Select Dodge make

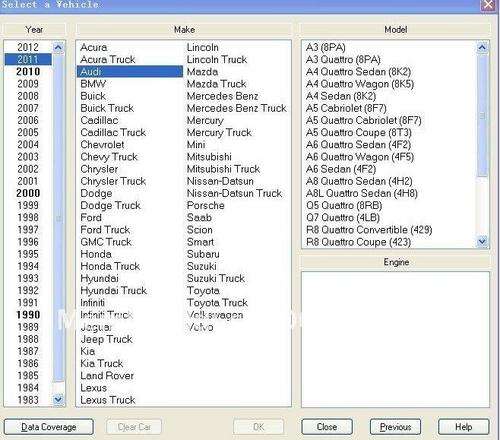click(96, 193)
